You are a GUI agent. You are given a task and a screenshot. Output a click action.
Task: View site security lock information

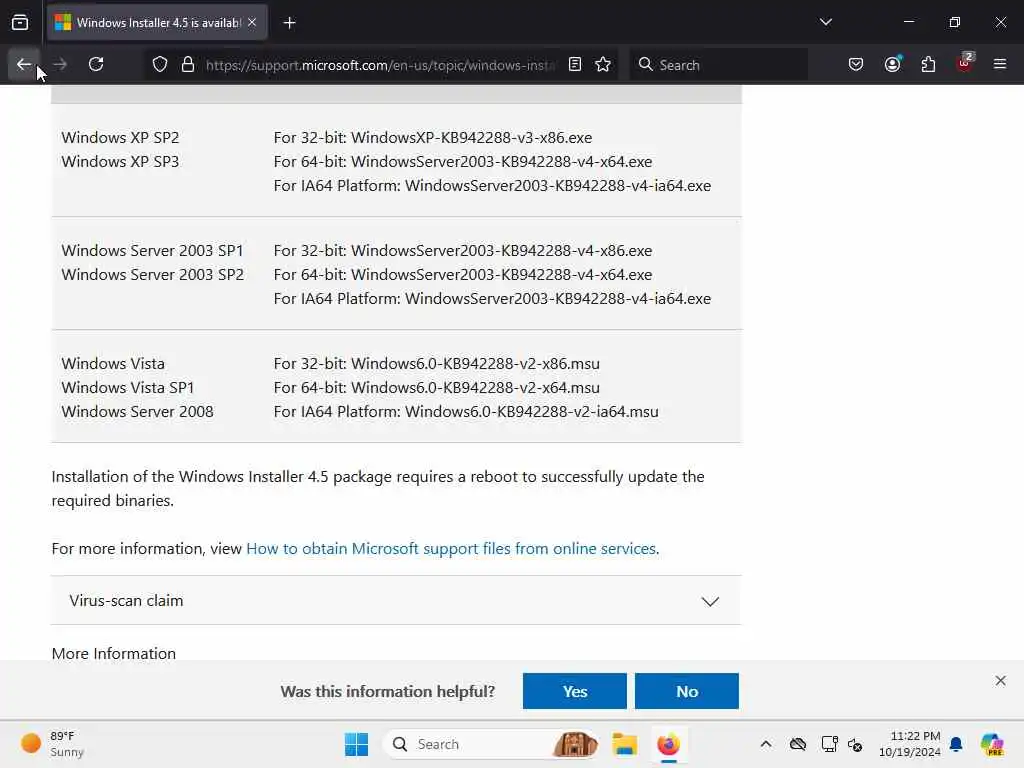coord(188,64)
